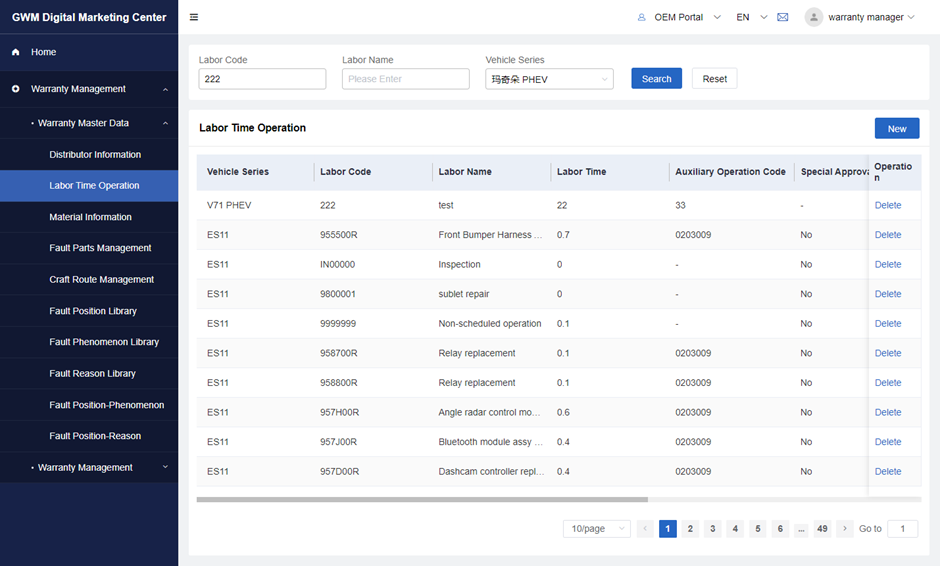The image size is (940, 566).
Task: Click the Warranty Management gear icon
Action: pos(16,89)
